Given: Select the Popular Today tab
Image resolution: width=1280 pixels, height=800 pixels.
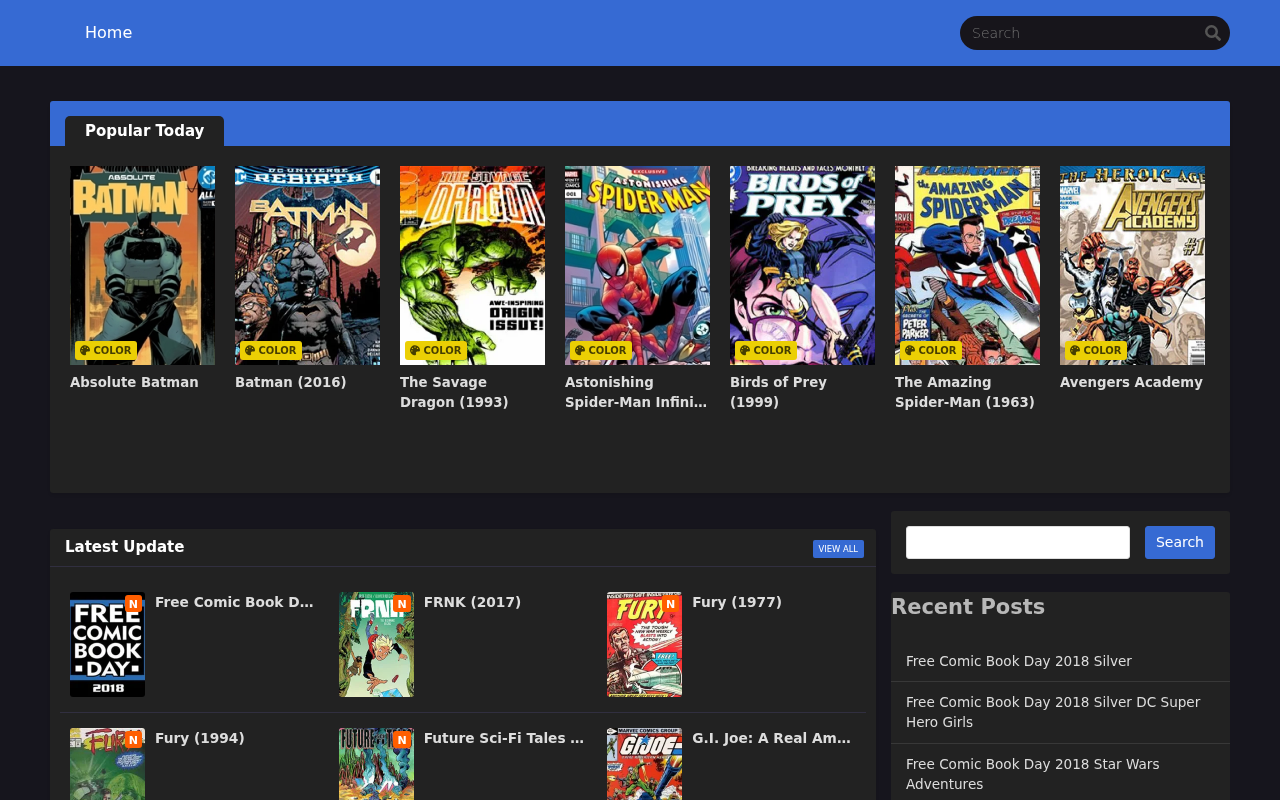Looking at the screenshot, I should (x=144, y=131).
